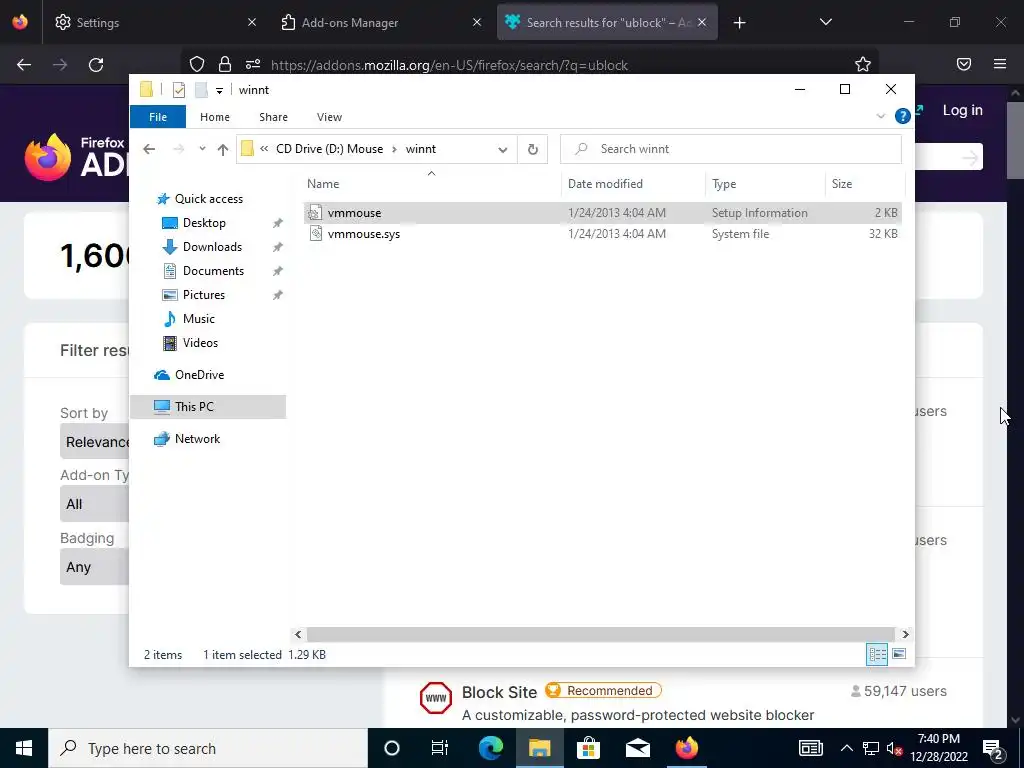This screenshot has width=1024, height=768.
Task: List all Firefox tabs dropdown
Action: tap(825, 22)
